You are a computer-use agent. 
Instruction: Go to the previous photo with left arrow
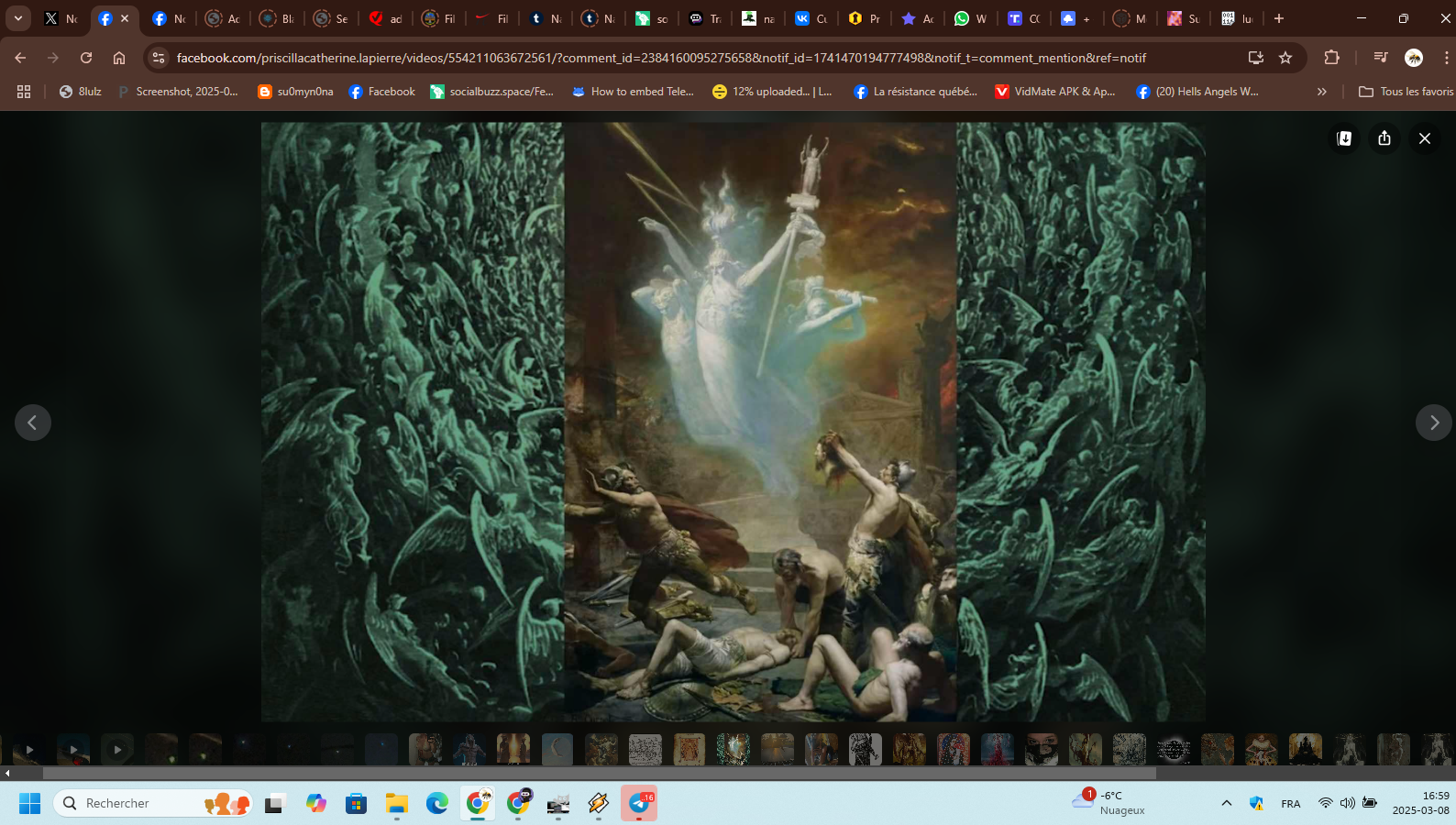pos(33,423)
